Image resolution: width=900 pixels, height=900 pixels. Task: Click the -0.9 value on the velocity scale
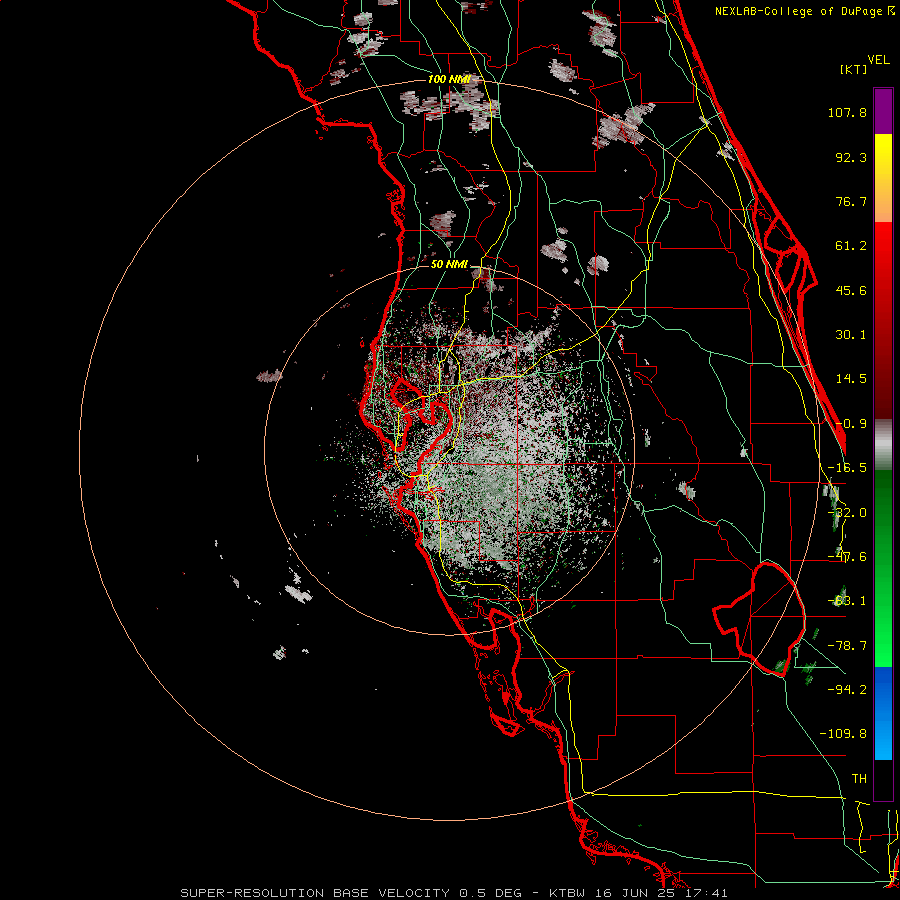tap(851, 424)
